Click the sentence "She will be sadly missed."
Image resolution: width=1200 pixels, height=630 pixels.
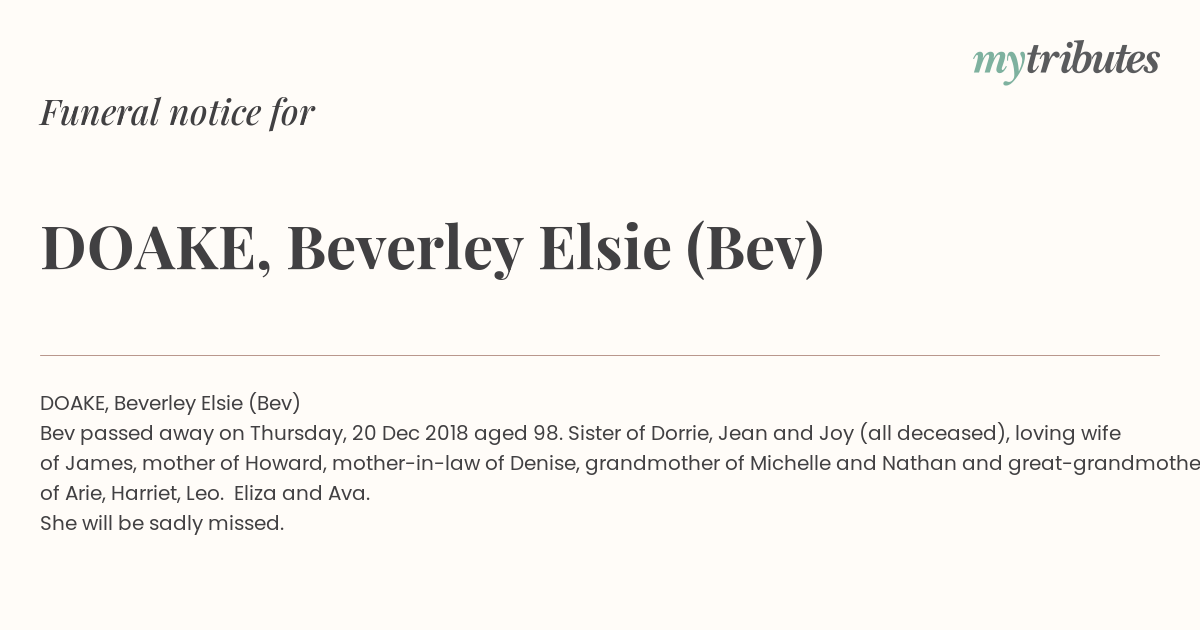pyautogui.click(x=162, y=524)
